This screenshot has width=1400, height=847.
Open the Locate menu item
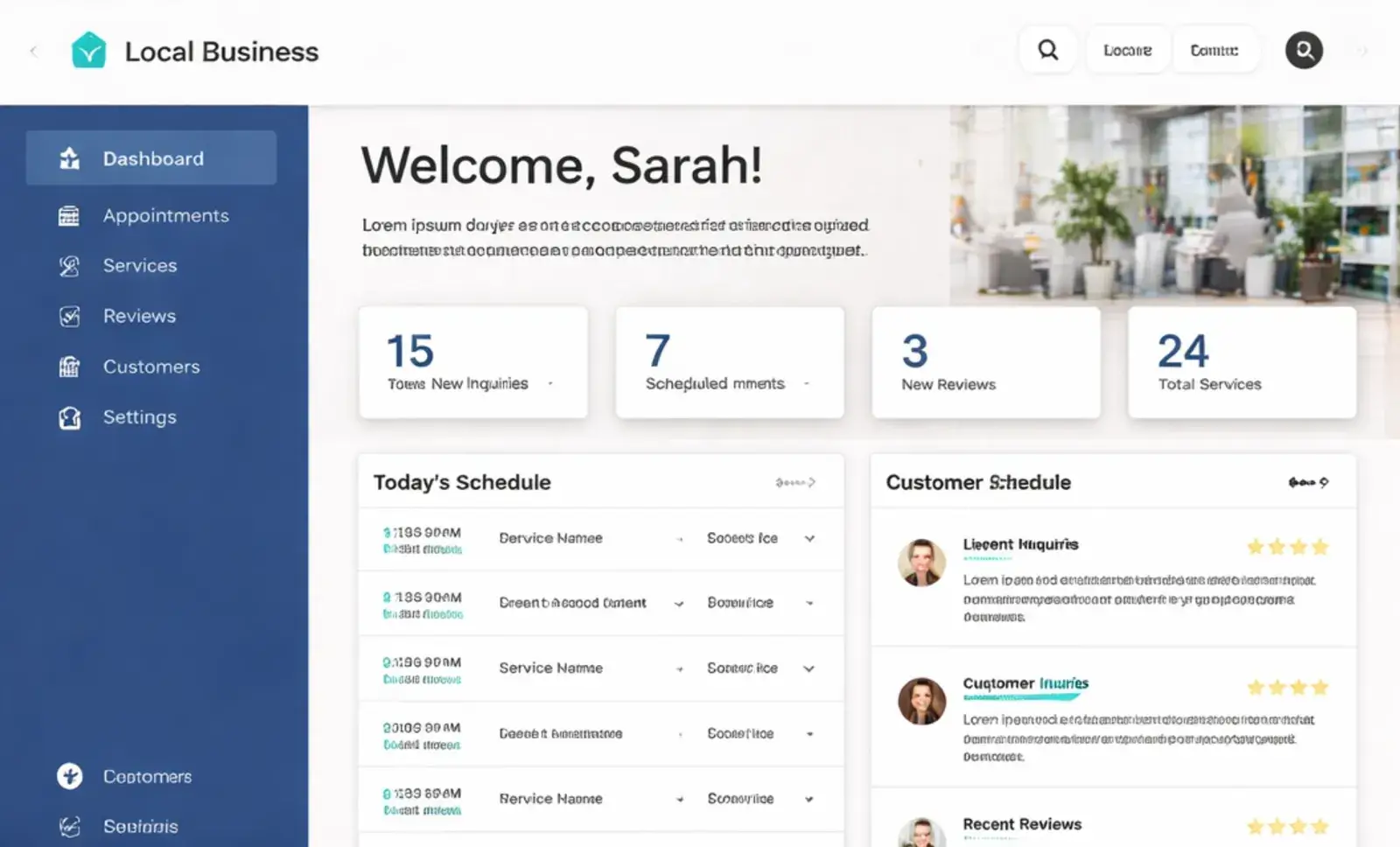tap(1127, 50)
